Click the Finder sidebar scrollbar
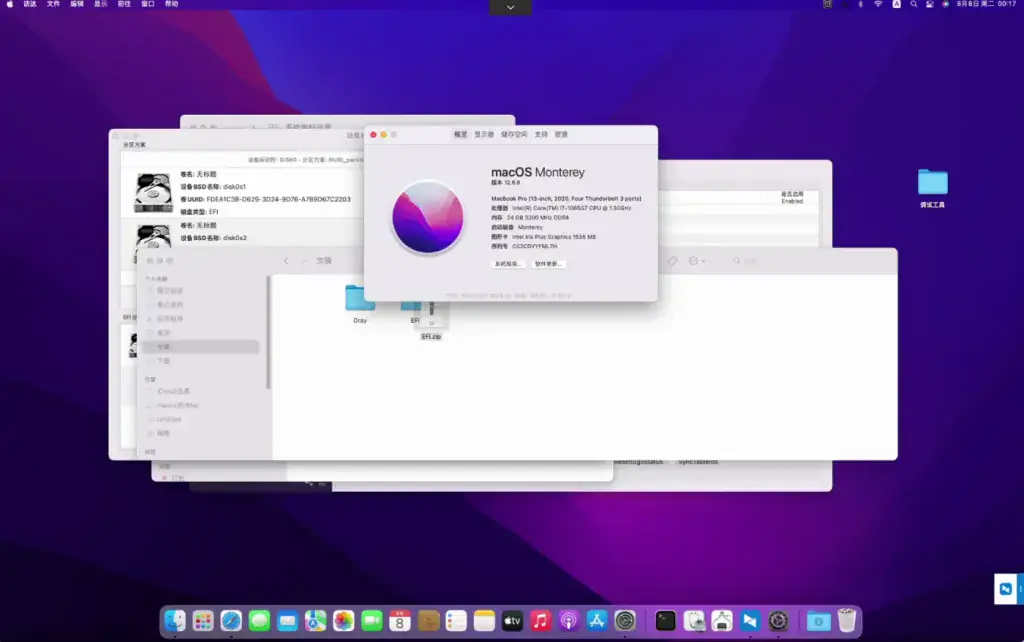 268,333
